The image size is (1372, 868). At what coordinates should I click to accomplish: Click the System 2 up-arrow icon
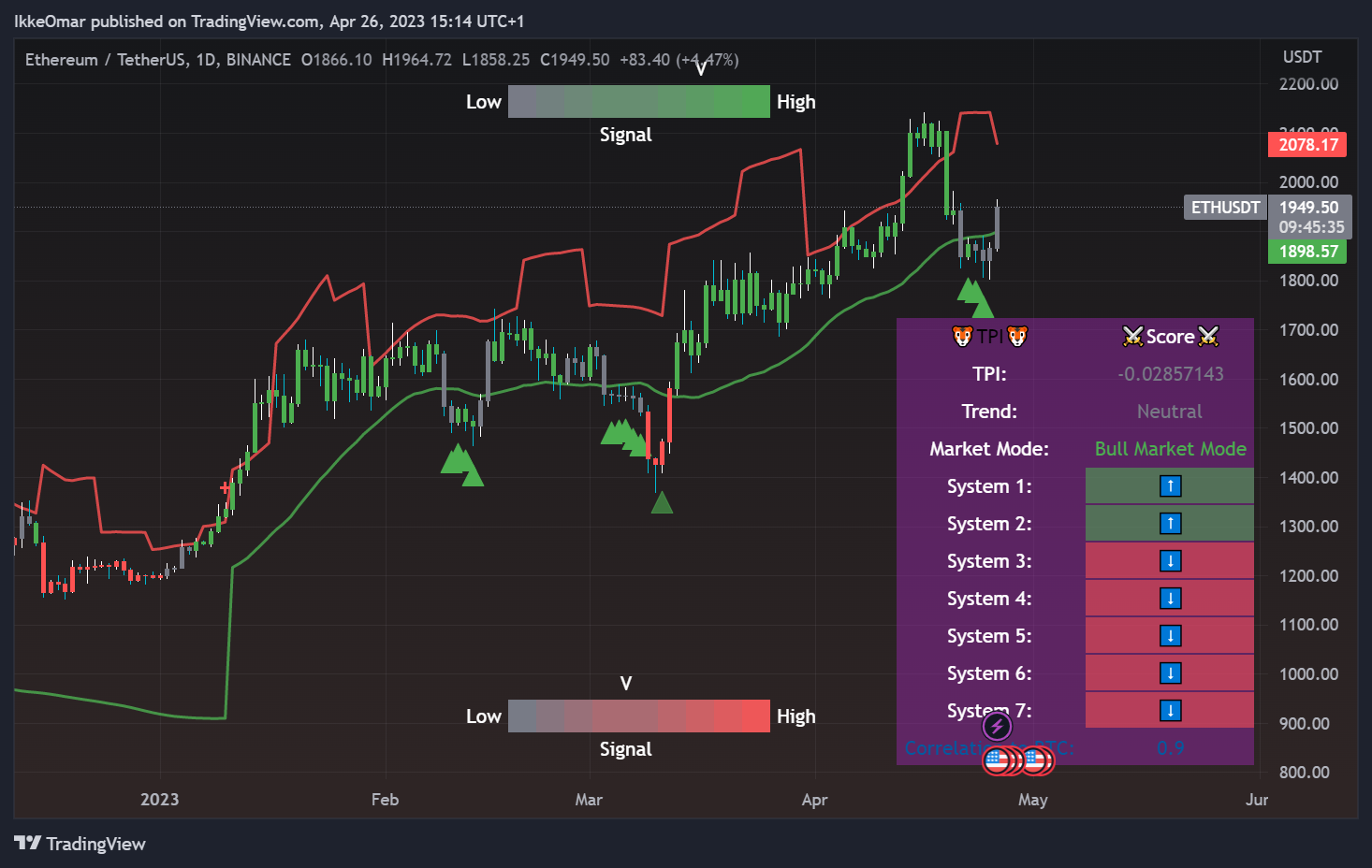pyautogui.click(x=1170, y=523)
